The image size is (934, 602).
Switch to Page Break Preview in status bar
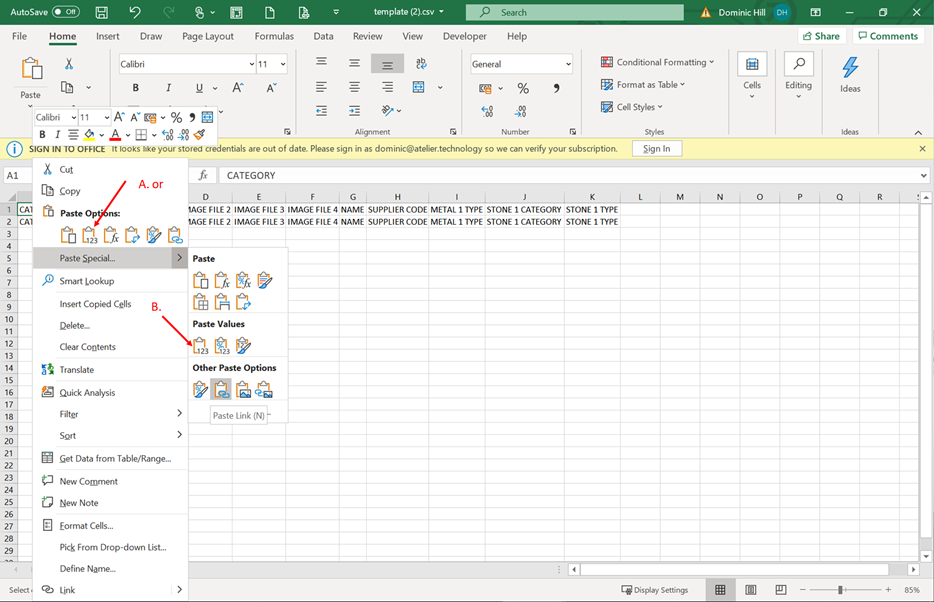[780, 589]
